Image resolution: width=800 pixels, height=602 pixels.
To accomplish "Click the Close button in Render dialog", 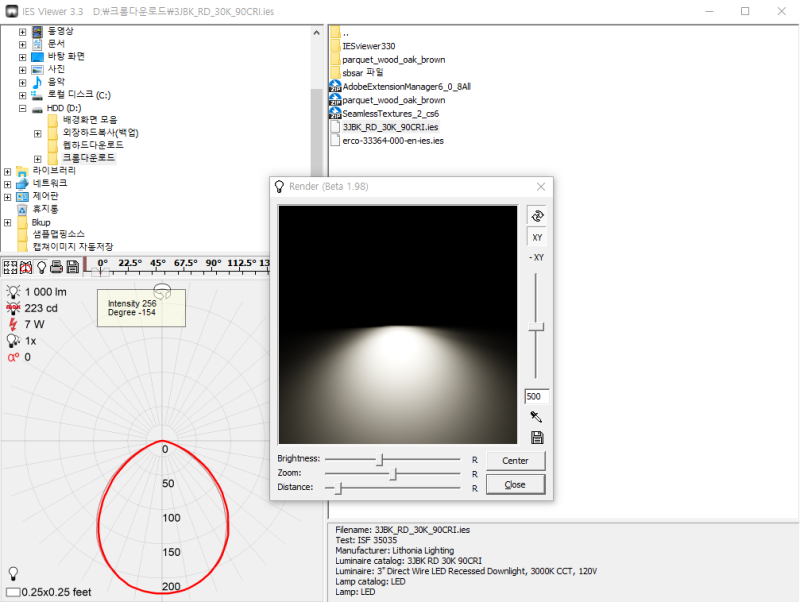I will click(515, 485).
